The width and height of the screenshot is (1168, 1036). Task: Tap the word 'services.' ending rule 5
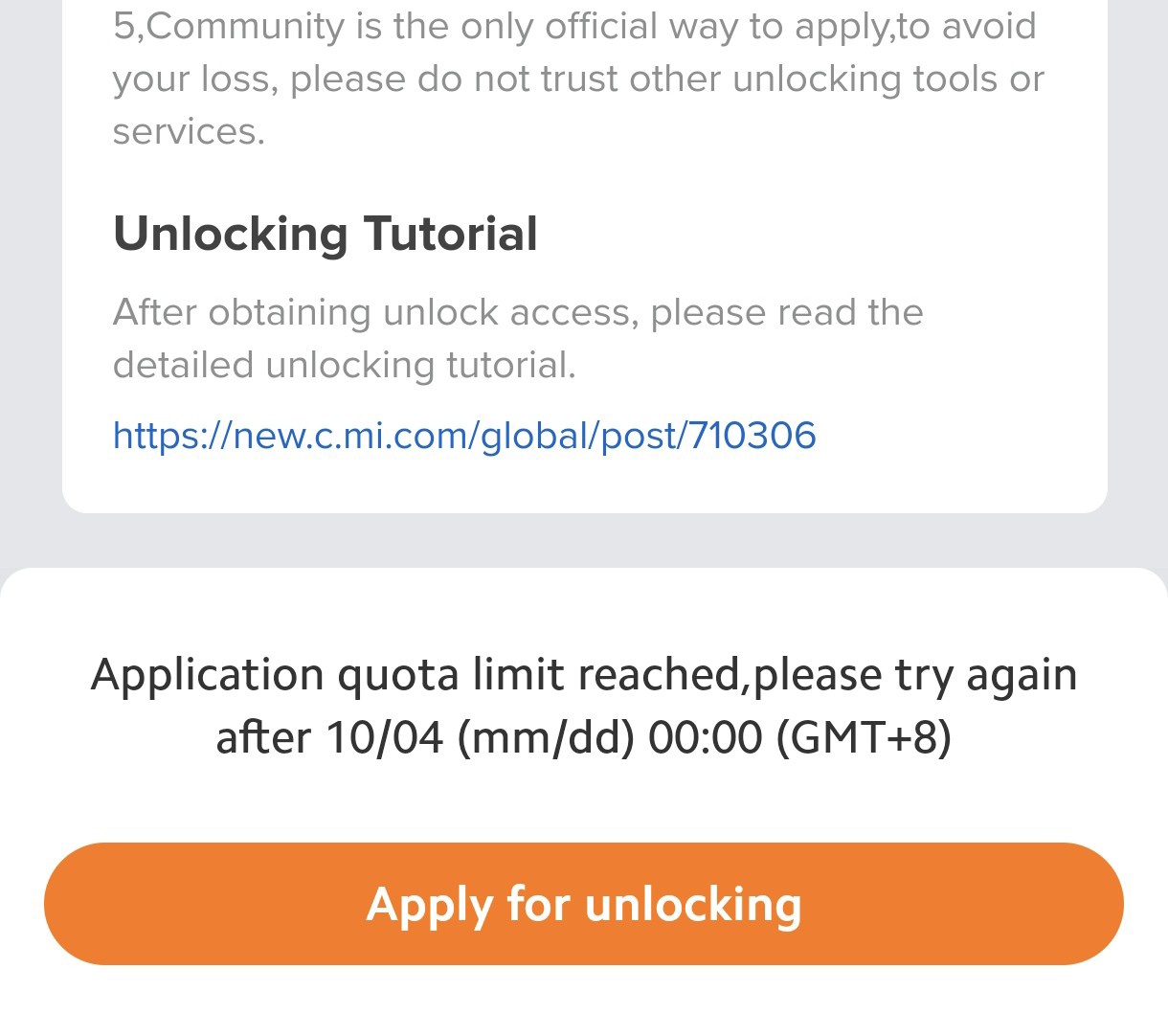189,131
